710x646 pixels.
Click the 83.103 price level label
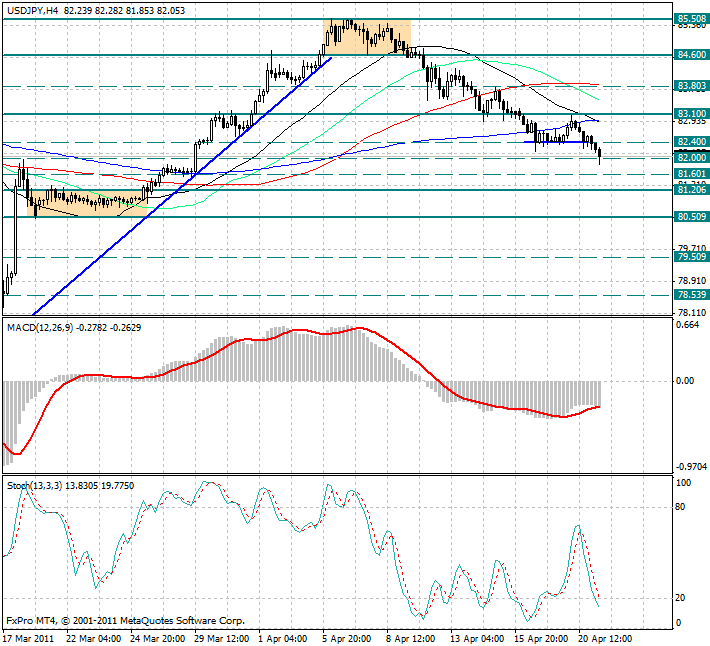coord(692,114)
